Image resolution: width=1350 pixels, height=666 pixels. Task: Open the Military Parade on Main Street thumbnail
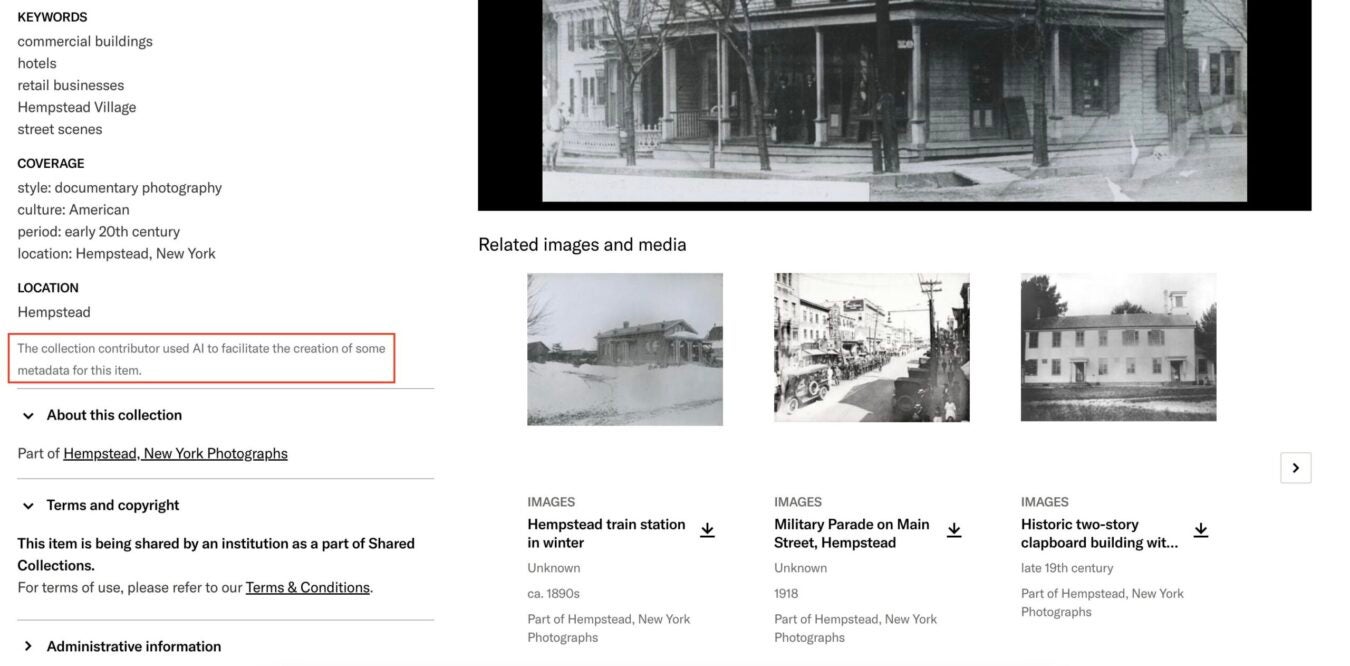click(871, 346)
